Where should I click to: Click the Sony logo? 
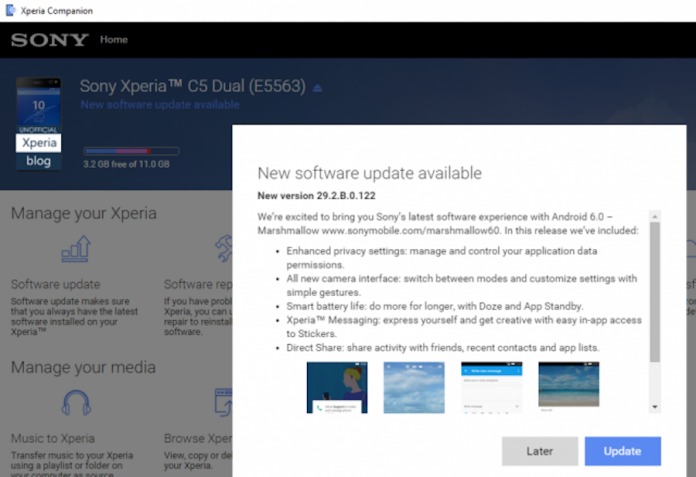click(49, 40)
